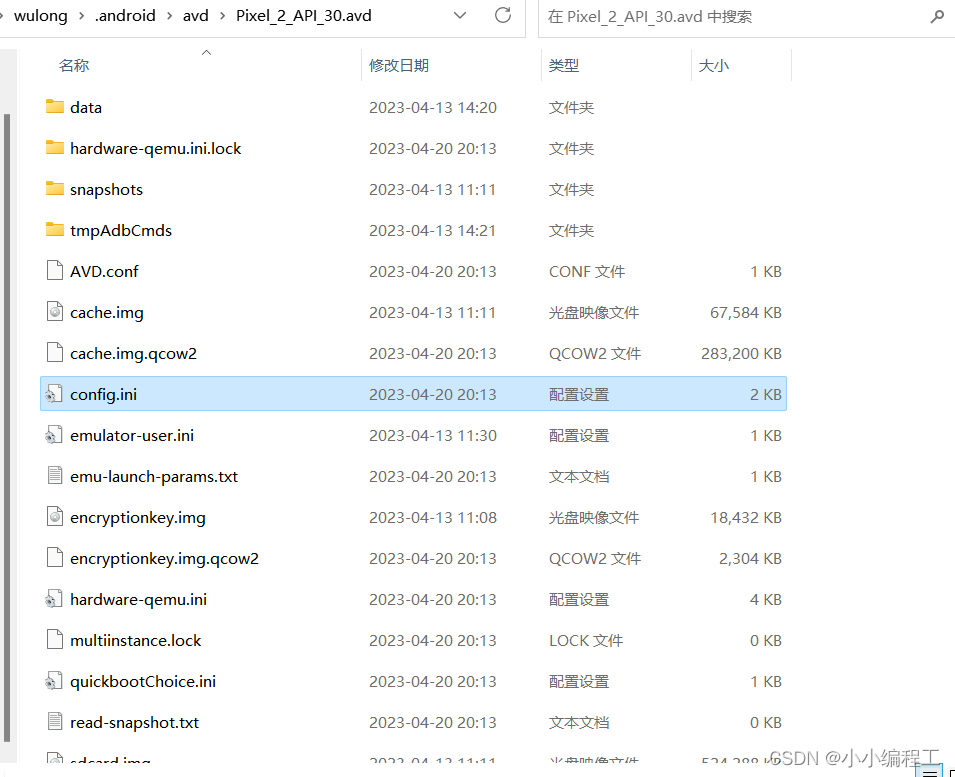Click Pixel_2_API_30.avd in the breadcrumb path
Screen dimensions: 955x777
pyautogui.click(x=303, y=15)
